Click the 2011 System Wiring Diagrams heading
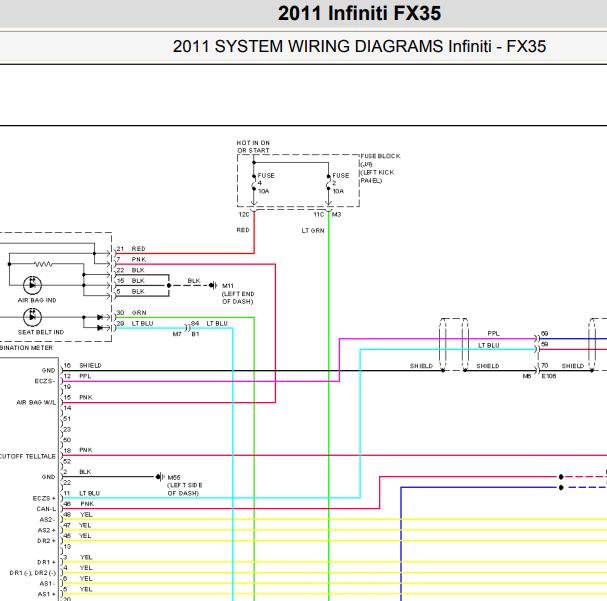 point(359,46)
